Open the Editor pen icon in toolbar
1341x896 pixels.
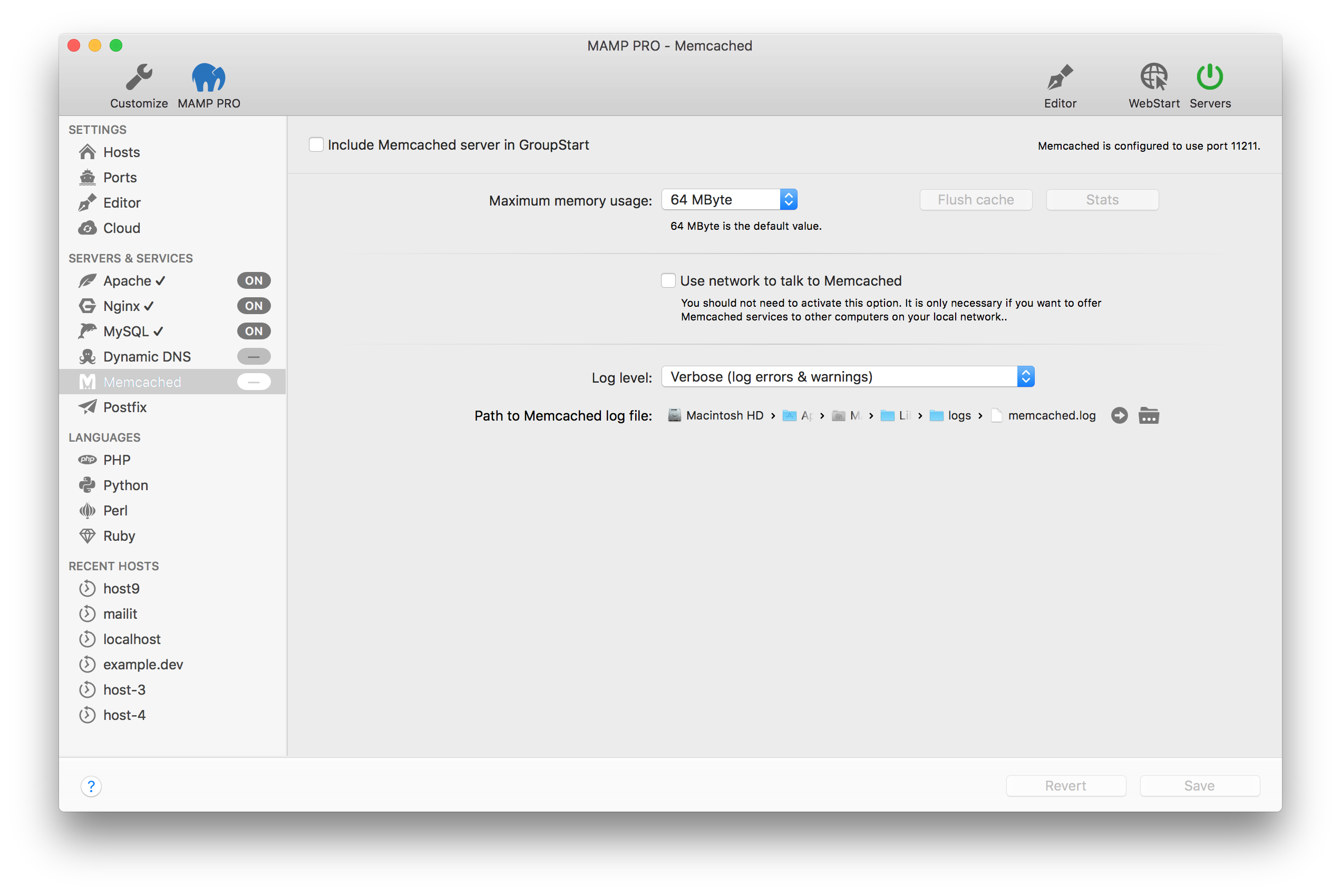click(x=1060, y=77)
